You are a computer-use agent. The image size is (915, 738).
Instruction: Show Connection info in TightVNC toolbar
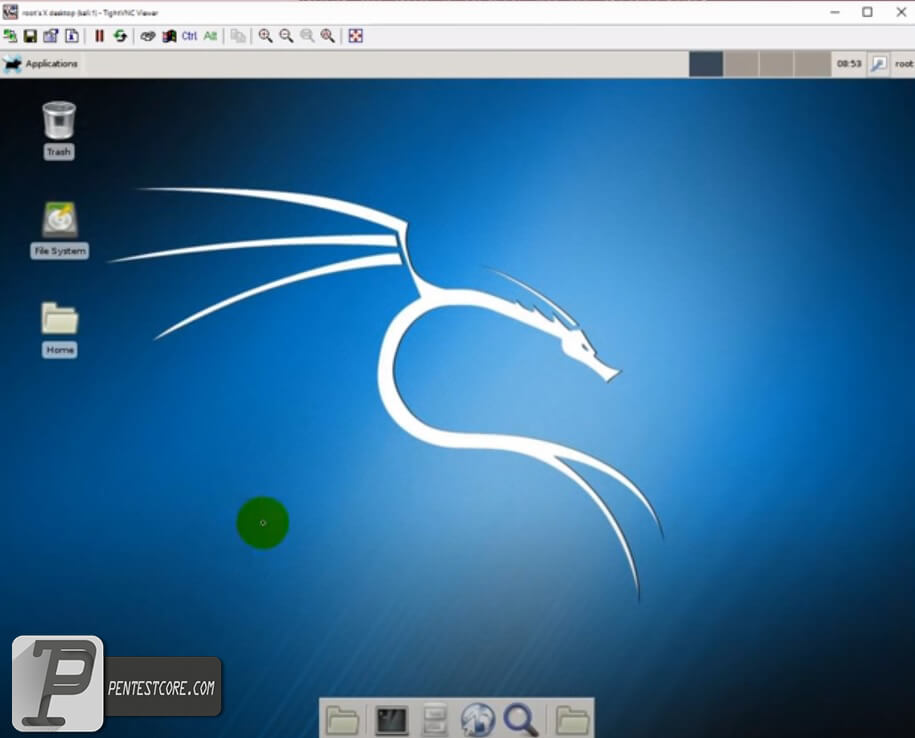(x=72, y=36)
